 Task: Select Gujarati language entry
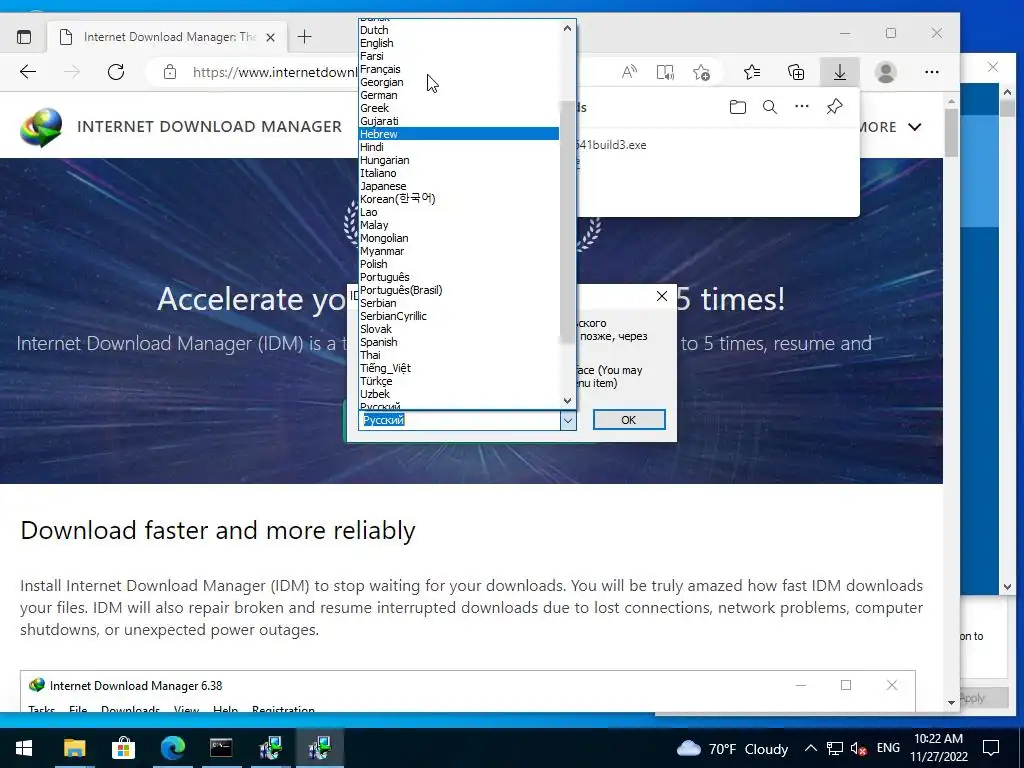459,121
